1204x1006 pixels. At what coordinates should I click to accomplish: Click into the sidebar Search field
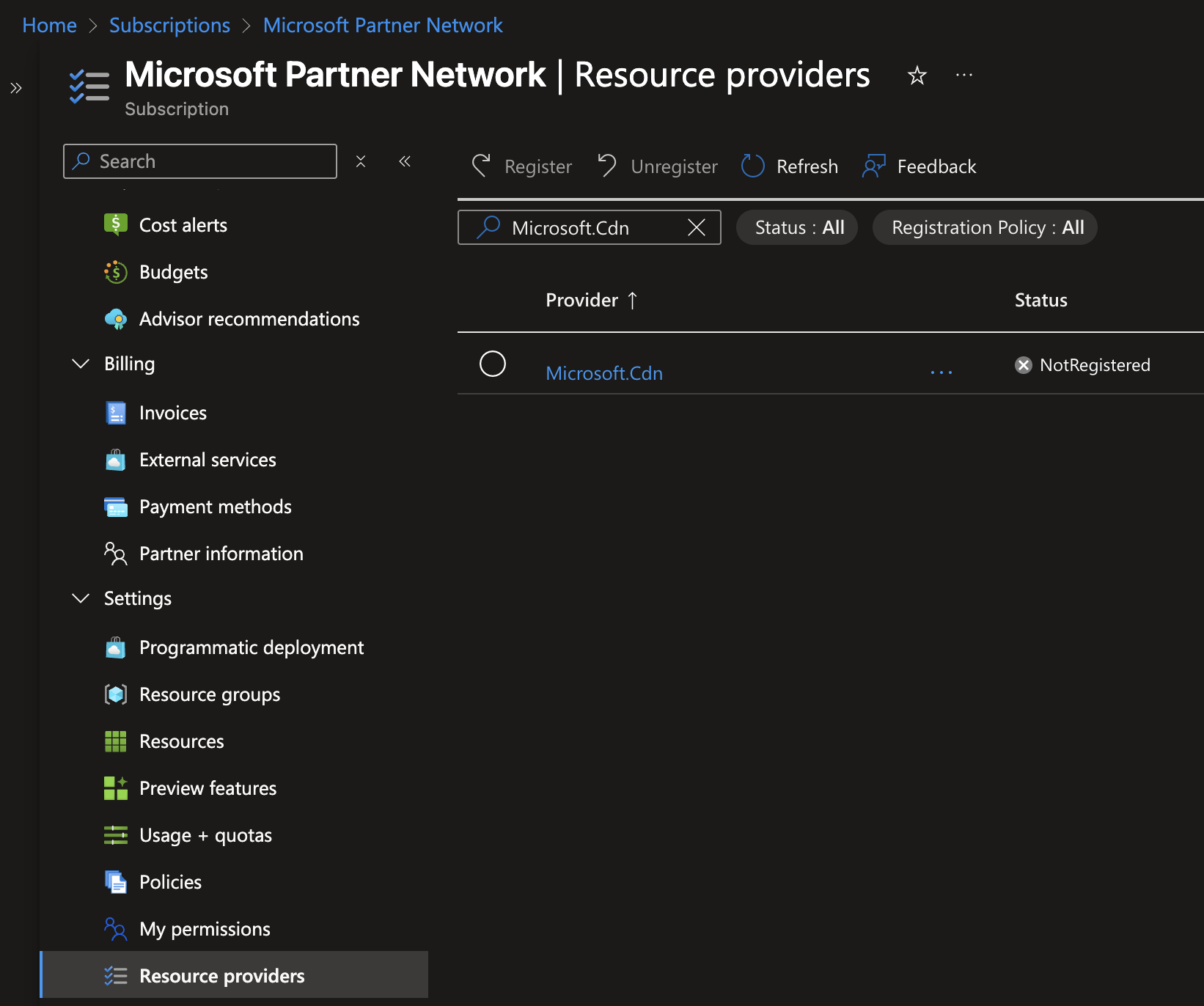[200, 161]
